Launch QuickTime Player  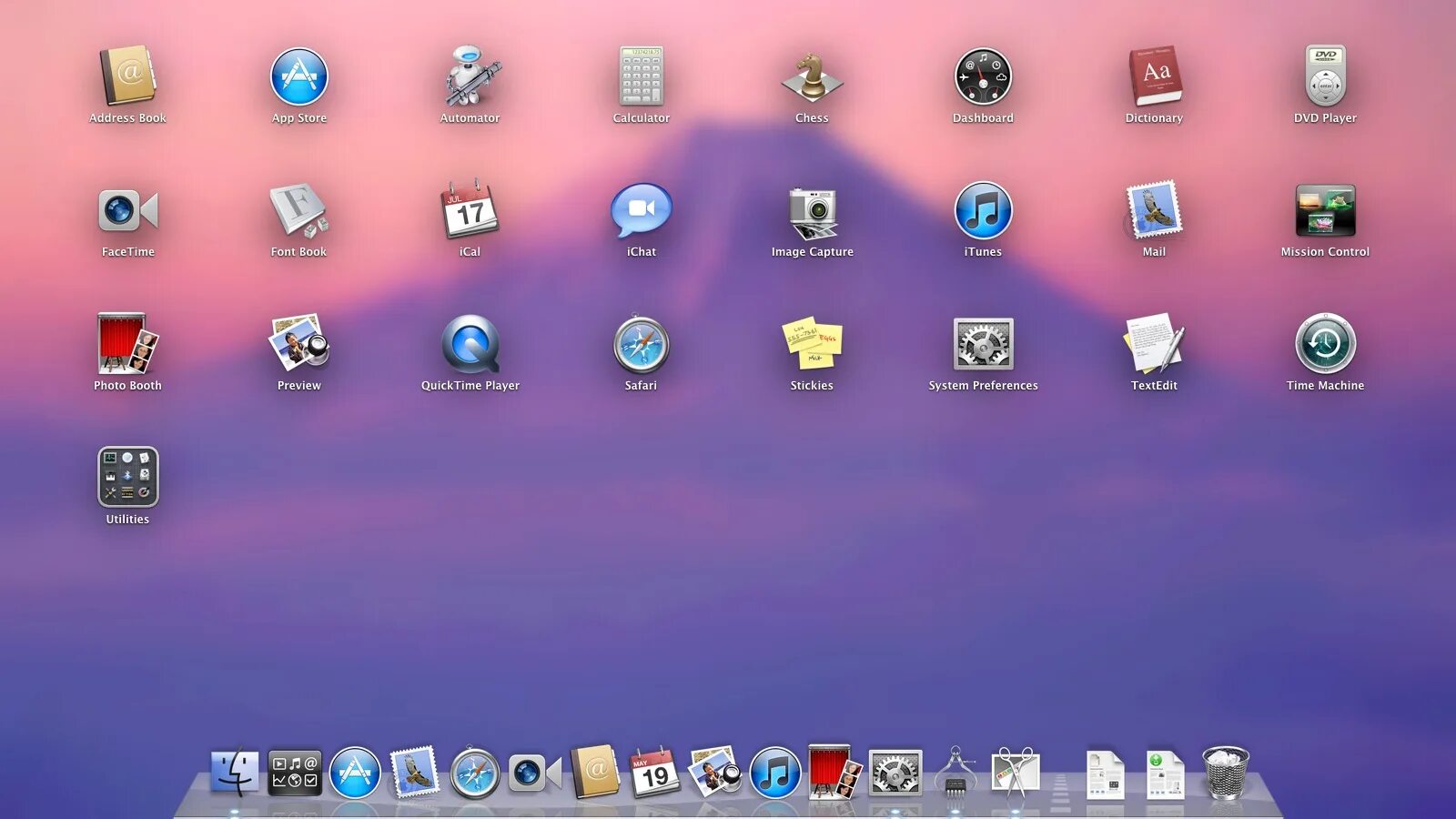tap(470, 344)
